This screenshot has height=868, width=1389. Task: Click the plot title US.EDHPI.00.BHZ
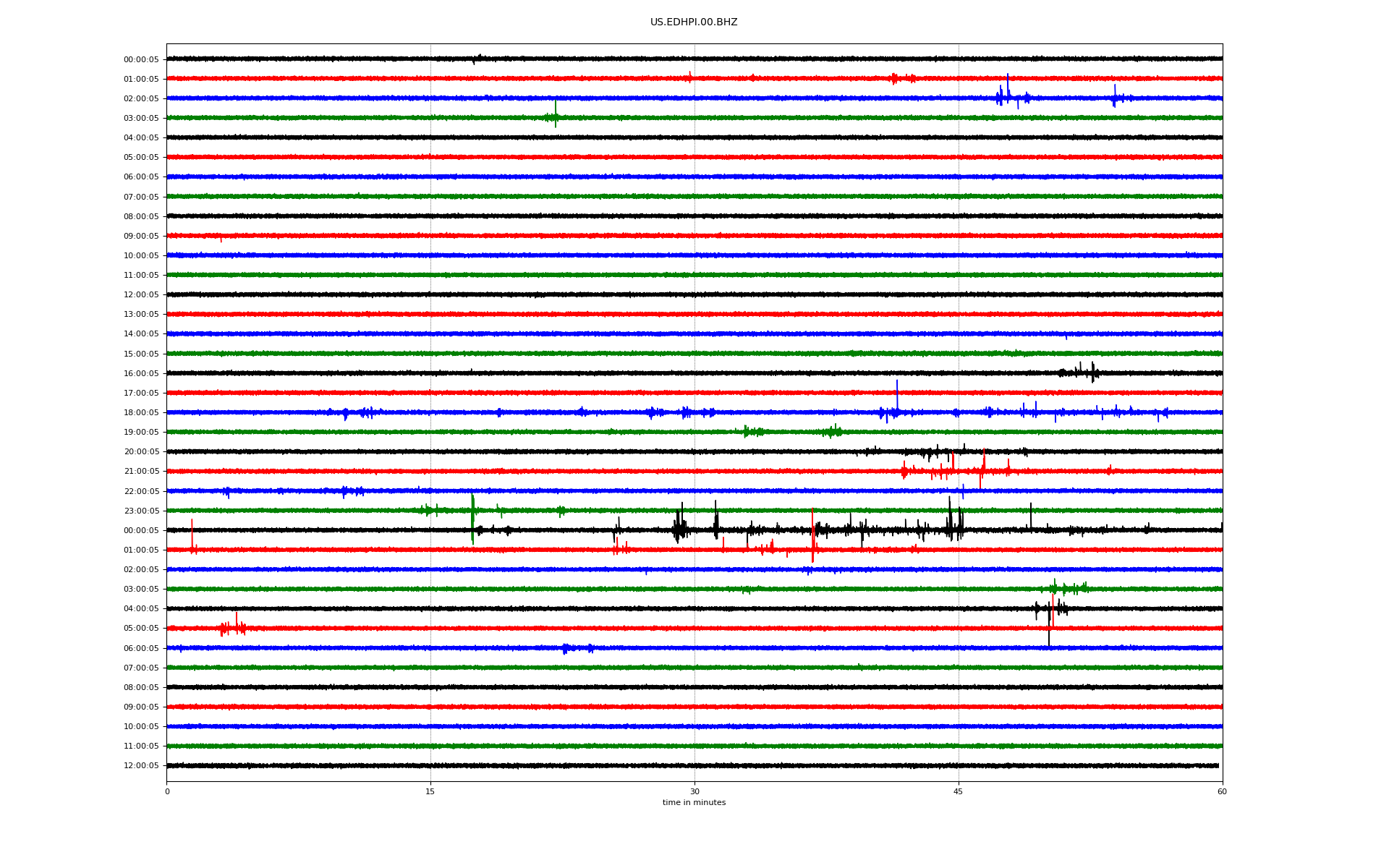693,22
